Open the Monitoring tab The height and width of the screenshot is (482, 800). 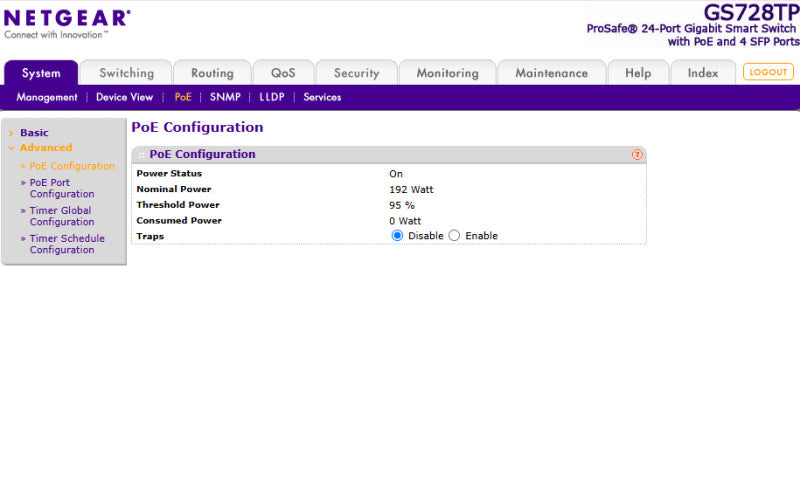tap(447, 73)
